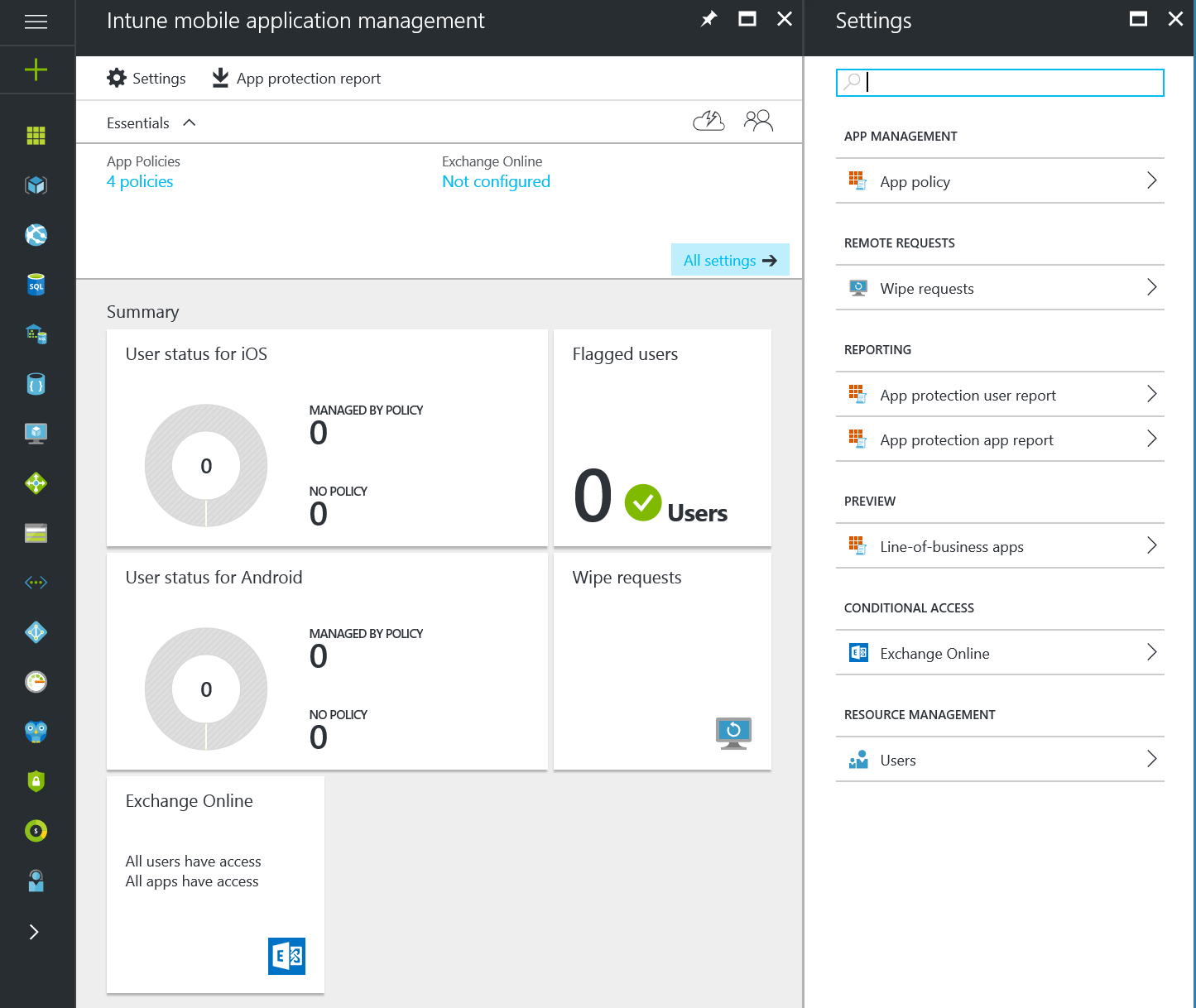Click chevron on App policy row
Screen dimensions: 1196x1008
[x=1151, y=180]
